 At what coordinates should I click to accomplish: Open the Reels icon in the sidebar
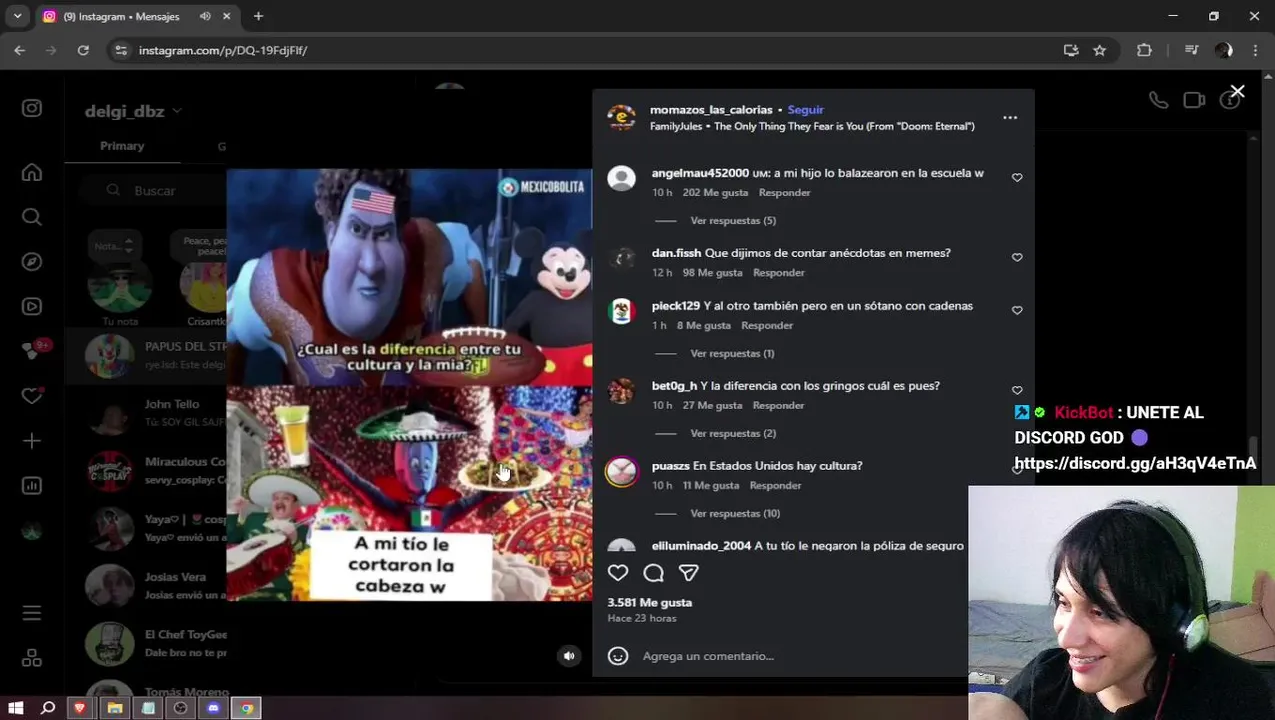point(32,306)
